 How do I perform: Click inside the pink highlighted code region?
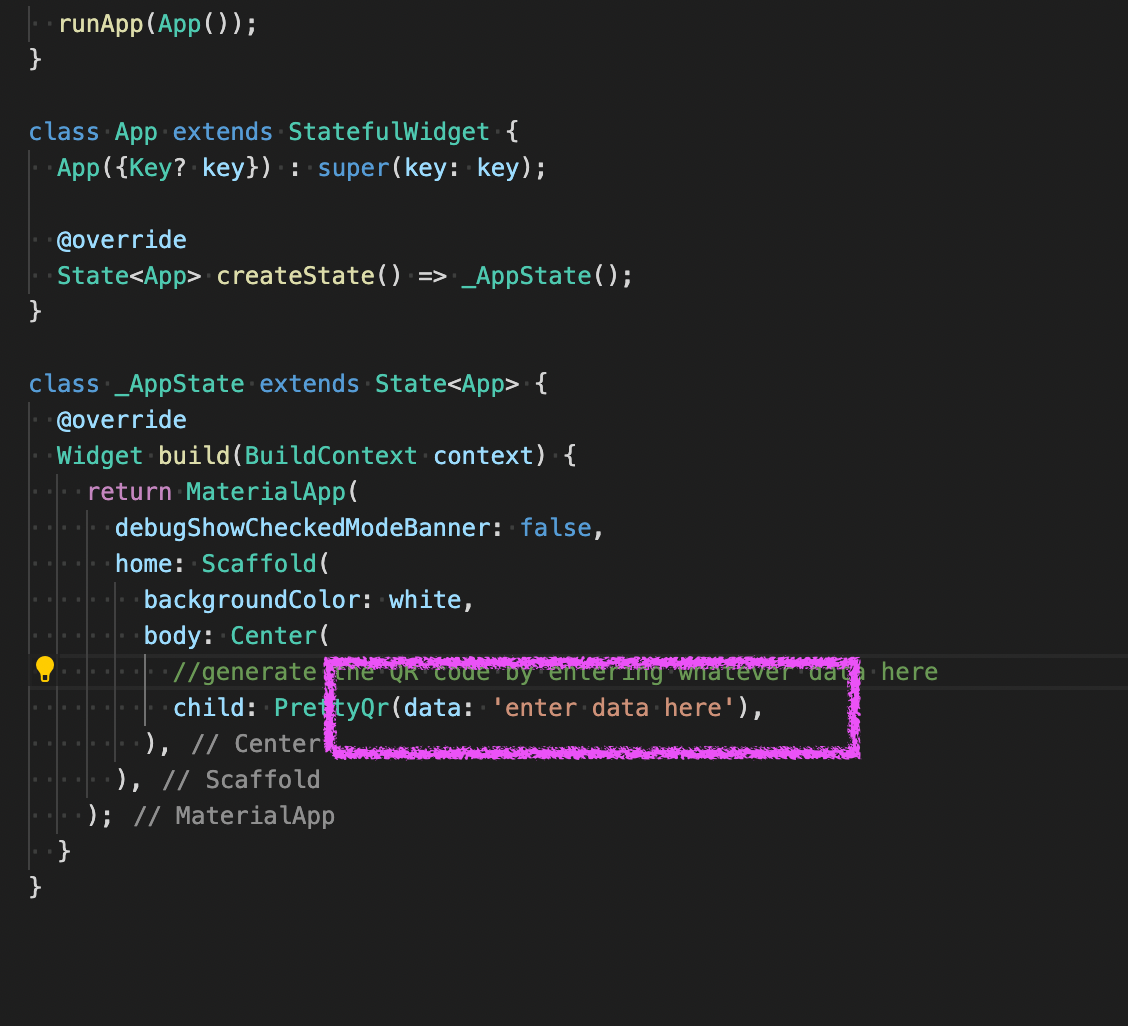pyautogui.click(x=590, y=707)
